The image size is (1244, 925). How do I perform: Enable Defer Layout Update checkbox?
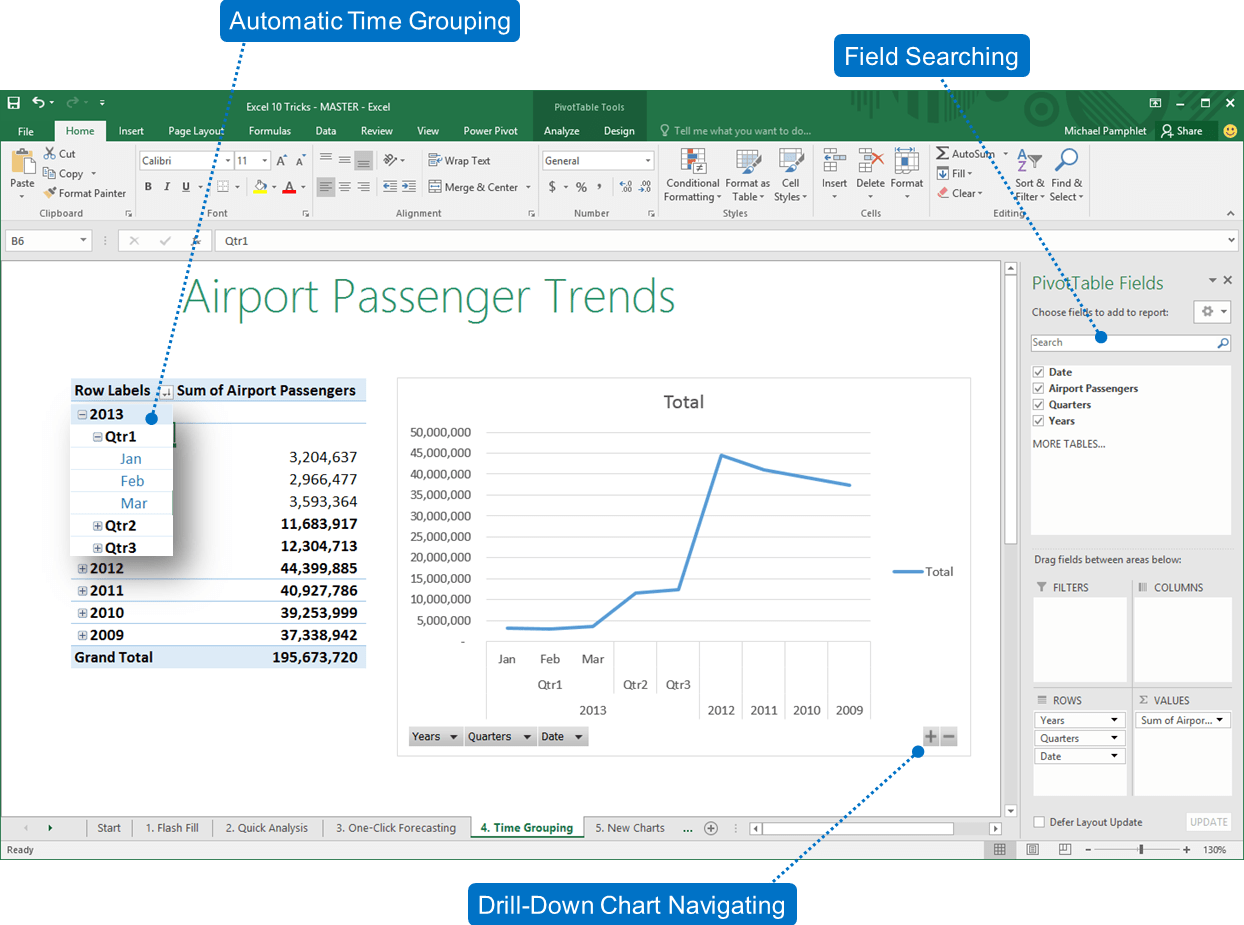click(1040, 822)
